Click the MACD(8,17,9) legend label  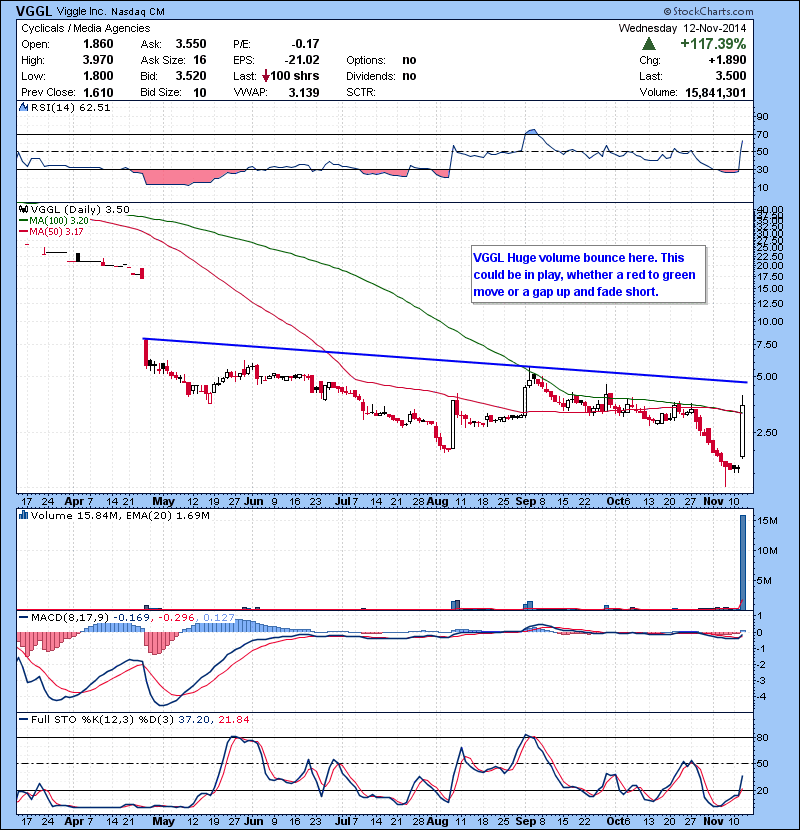click(x=70, y=617)
